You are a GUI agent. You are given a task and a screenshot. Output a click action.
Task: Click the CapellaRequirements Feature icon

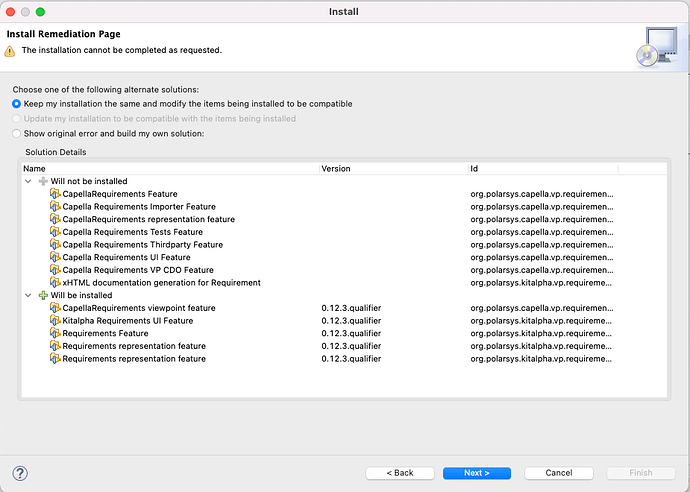point(55,194)
